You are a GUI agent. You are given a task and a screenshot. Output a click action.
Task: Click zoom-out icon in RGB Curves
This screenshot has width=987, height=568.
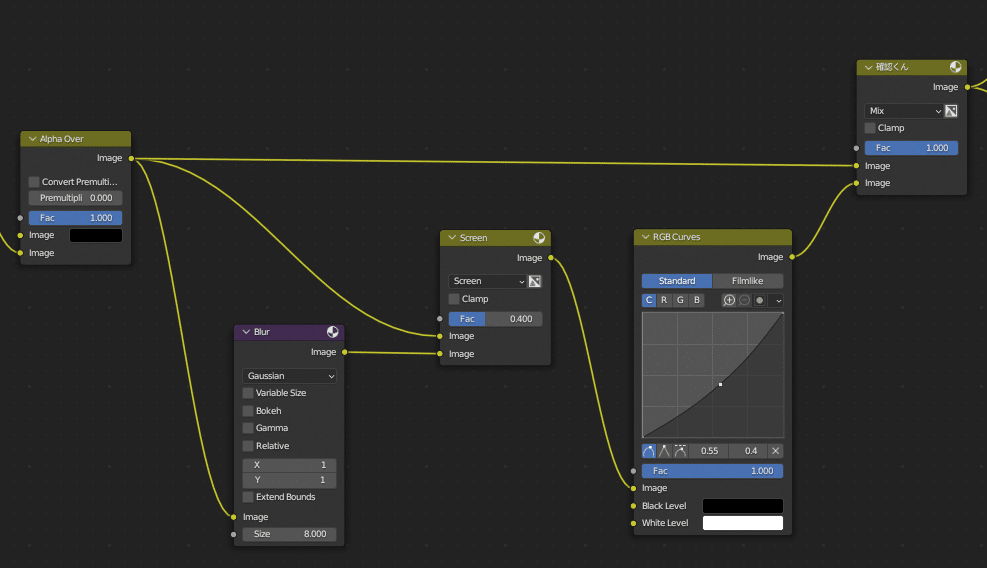pos(744,300)
